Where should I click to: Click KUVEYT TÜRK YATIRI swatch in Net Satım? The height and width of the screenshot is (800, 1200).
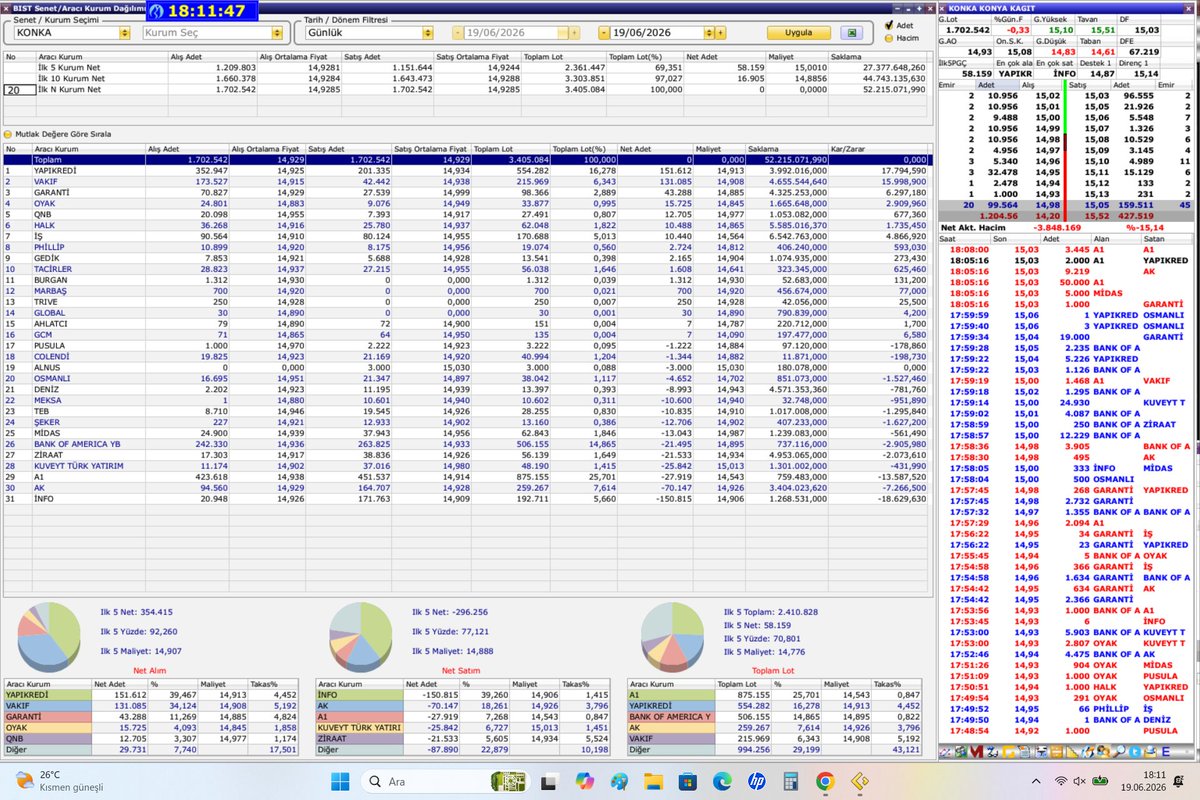[x=359, y=727]
